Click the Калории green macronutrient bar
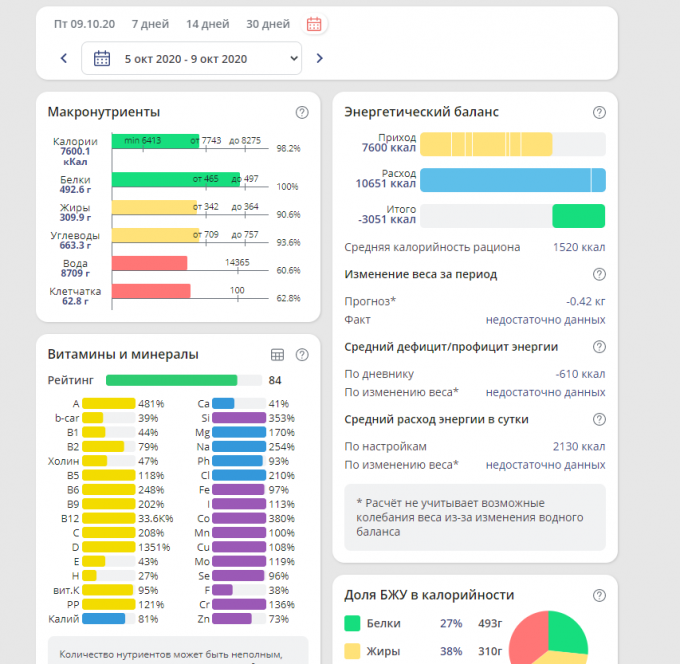The image size is (680, 664). coord(155,142)
